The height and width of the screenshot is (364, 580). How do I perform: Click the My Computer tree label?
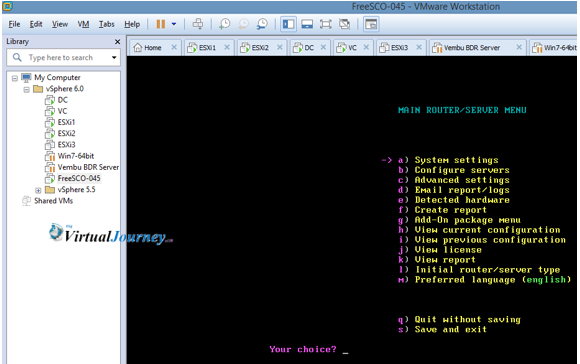point(57,77)
